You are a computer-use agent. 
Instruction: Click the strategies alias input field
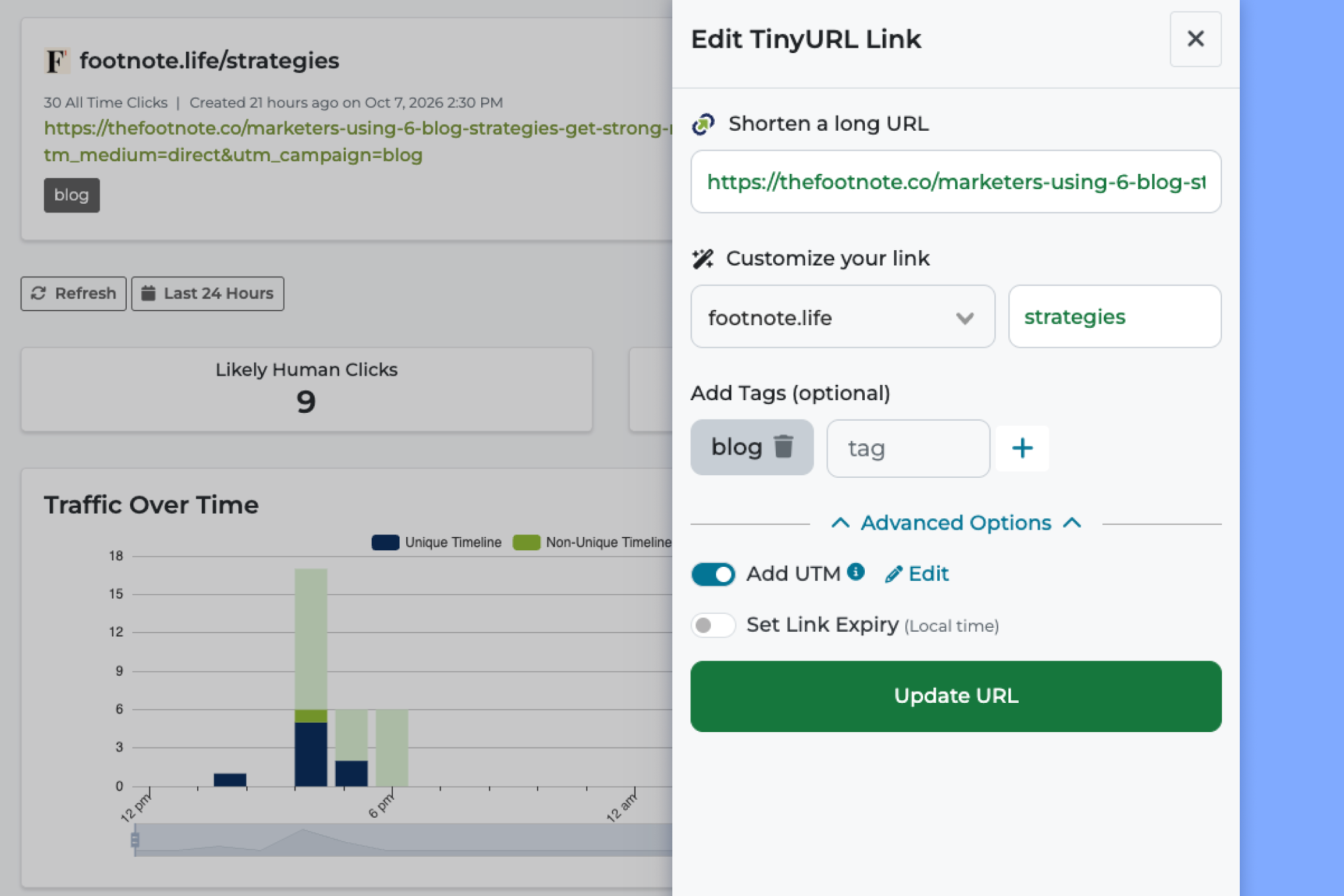1114,317
